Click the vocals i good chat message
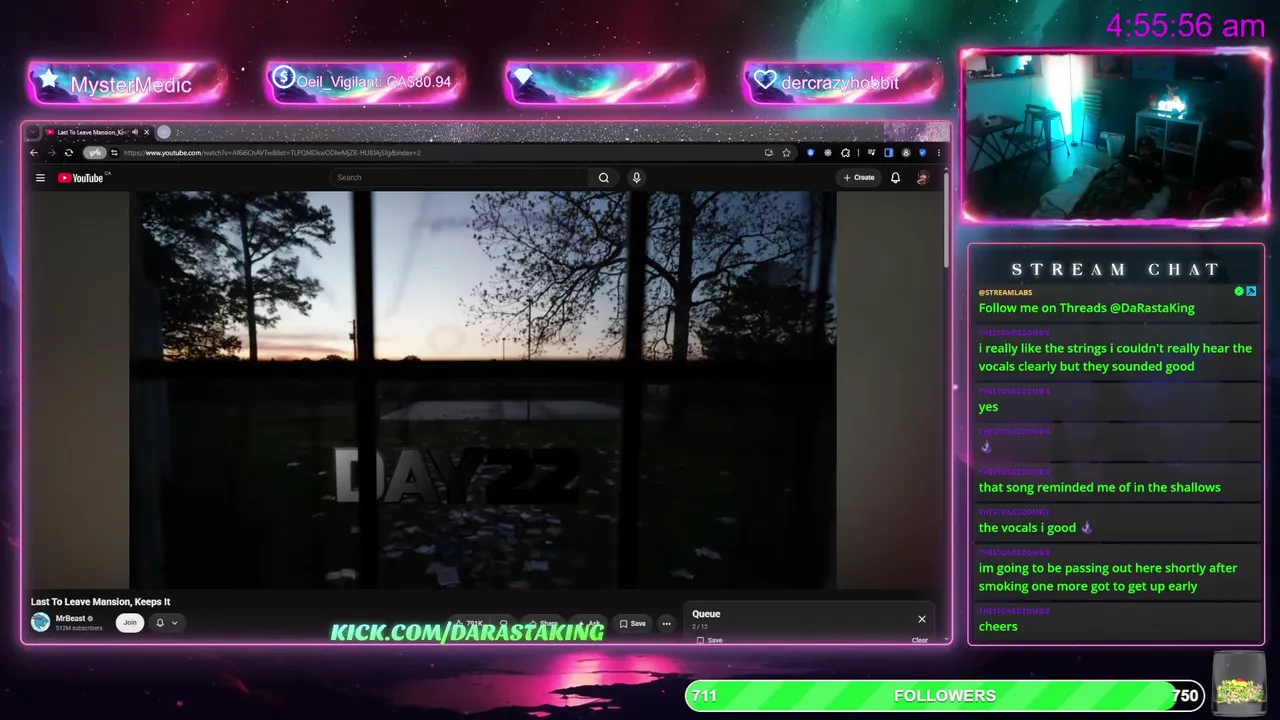 pyautogui.click(x=1035, y=528)
